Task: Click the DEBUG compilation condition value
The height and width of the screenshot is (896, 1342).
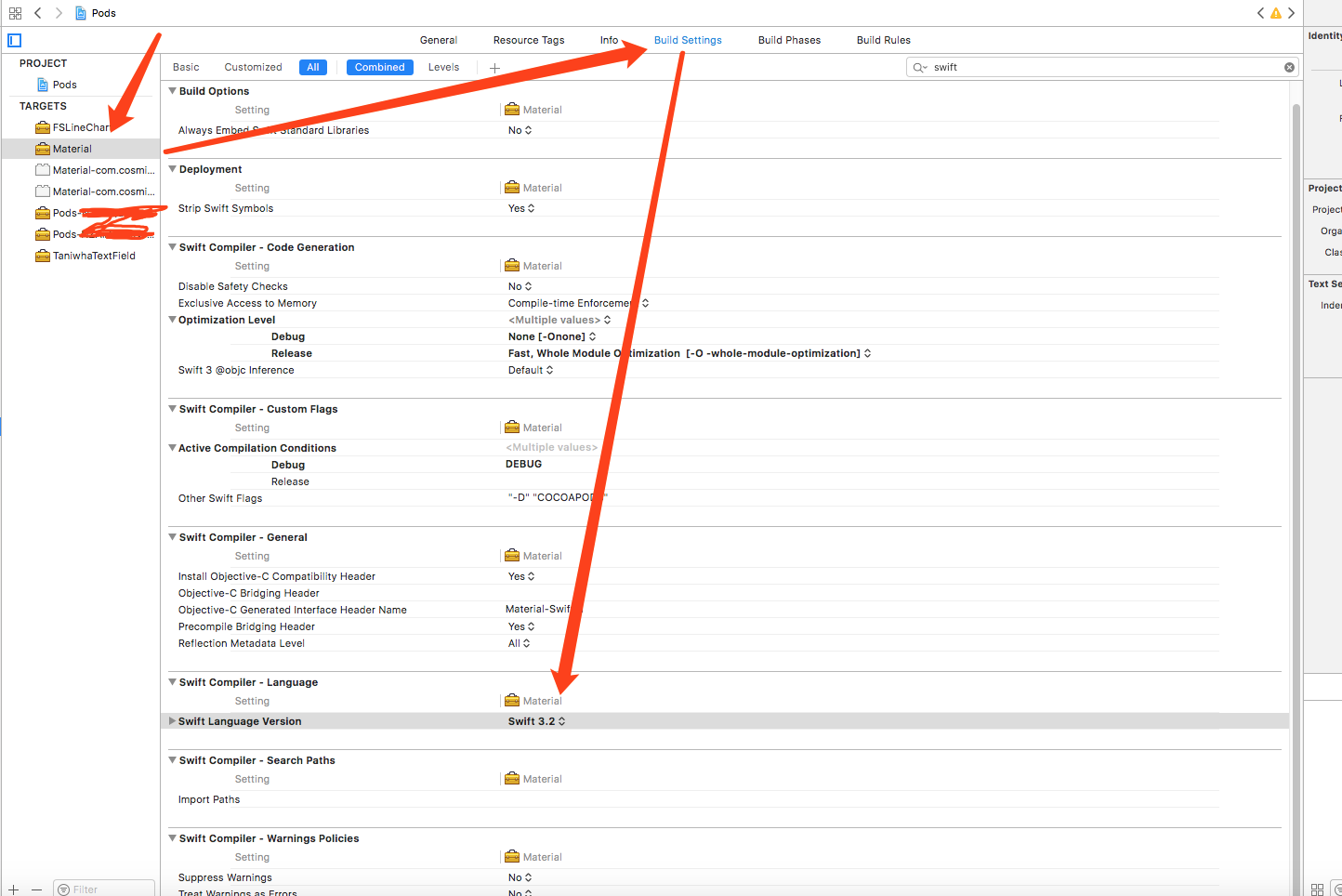Action: point(523,464)
